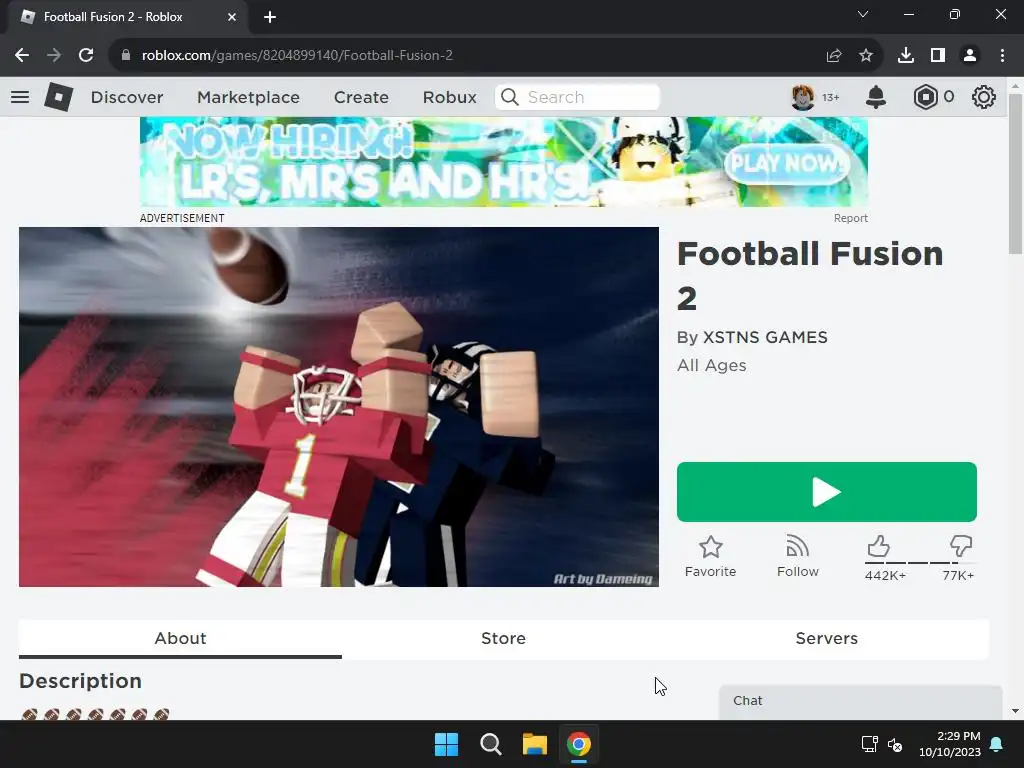The height and width of the screenshot is (768, 1024).
Task: Switch to the About tab
Action: coord(180,639)
